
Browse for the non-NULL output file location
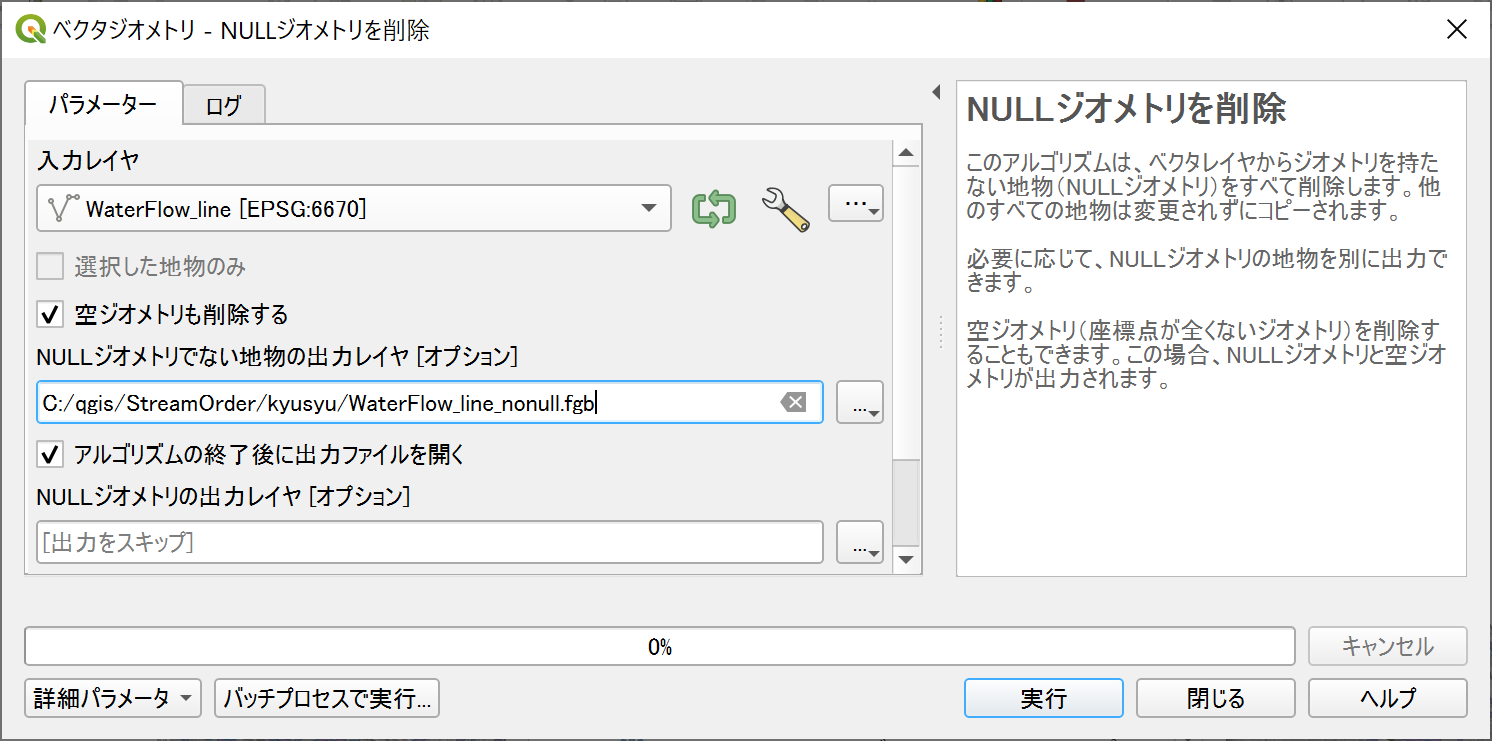click(x=859, y=402)
